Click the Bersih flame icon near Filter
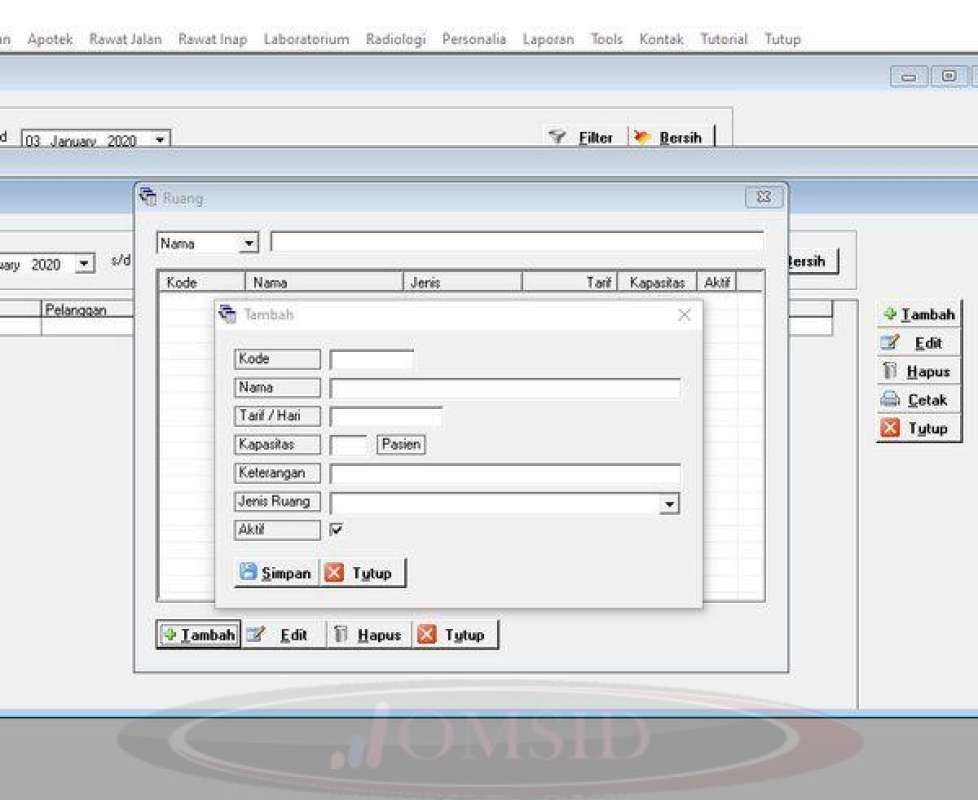The width and height of the screenshot is (978, 800). [x=640, y=137]
